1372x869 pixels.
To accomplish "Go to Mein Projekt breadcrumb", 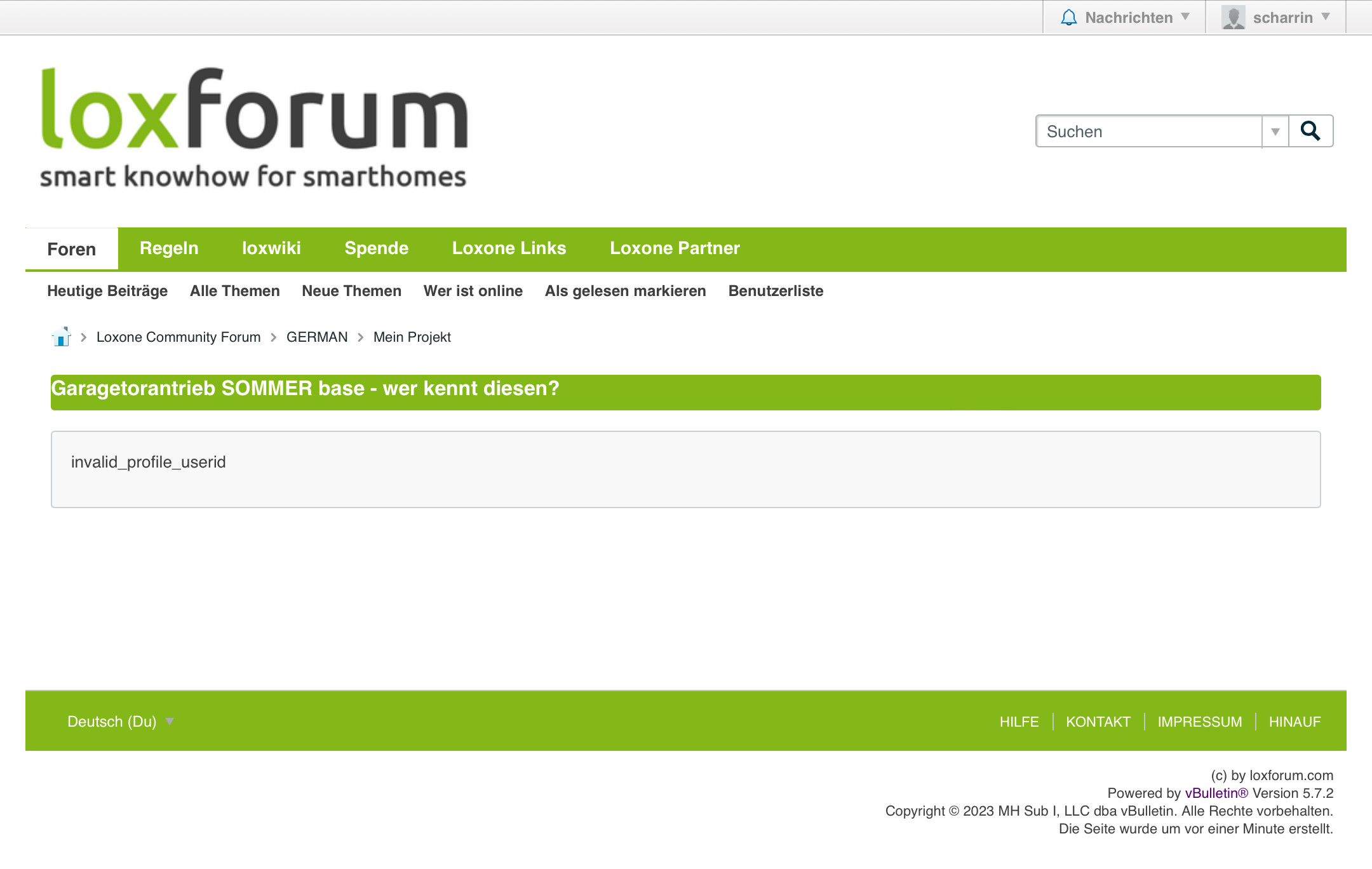I will [412, 337].
